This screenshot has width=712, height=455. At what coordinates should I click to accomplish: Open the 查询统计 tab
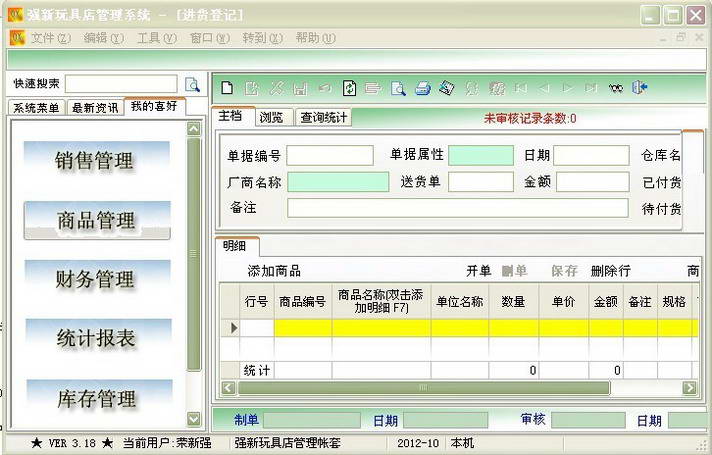point(323,118)
